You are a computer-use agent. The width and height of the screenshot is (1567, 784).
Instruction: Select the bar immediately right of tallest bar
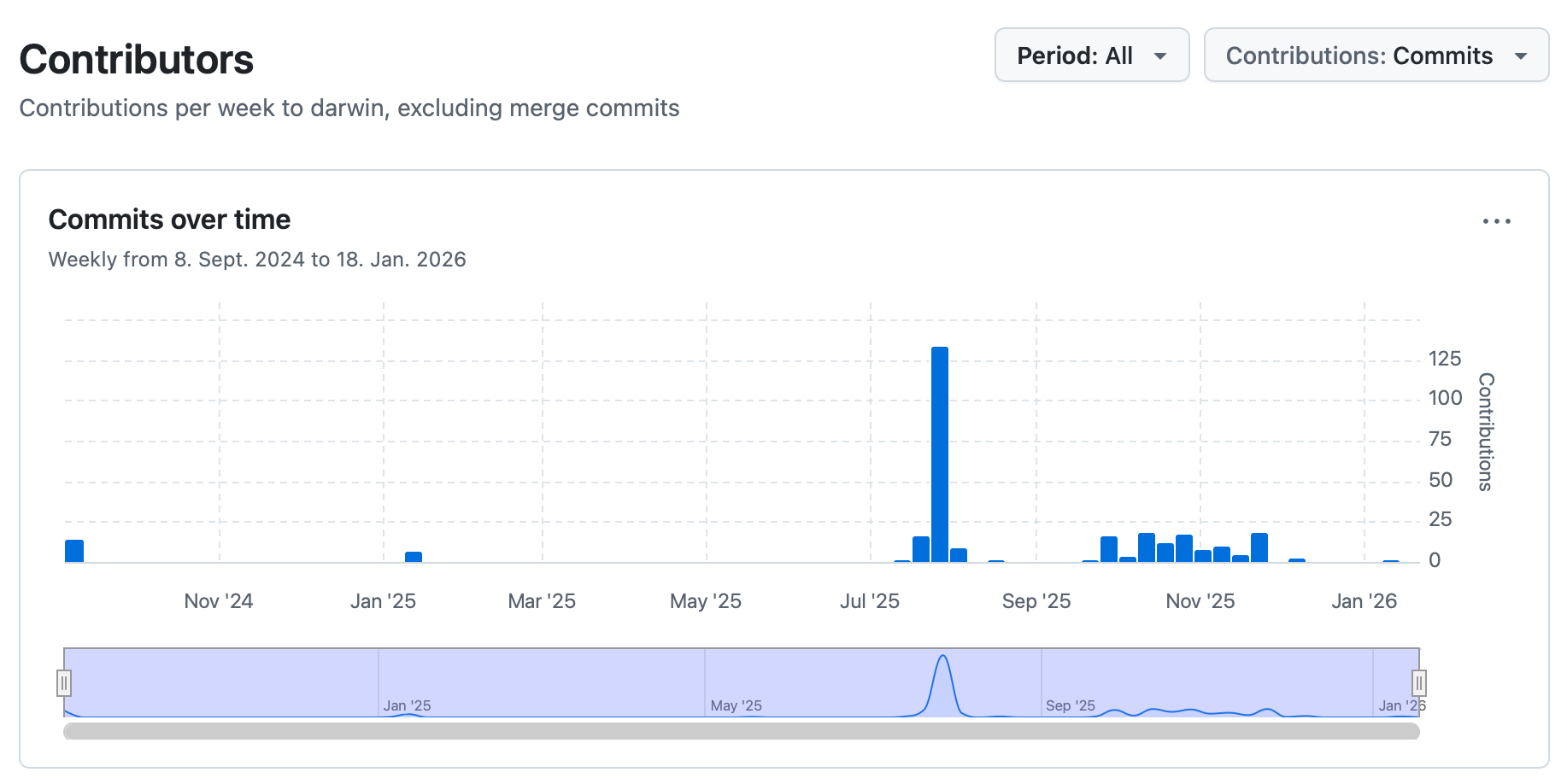pos(959,555)
